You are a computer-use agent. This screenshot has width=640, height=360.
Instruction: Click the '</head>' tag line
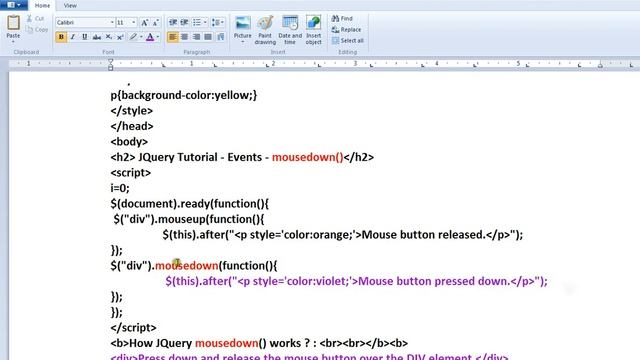click(132, 126)
